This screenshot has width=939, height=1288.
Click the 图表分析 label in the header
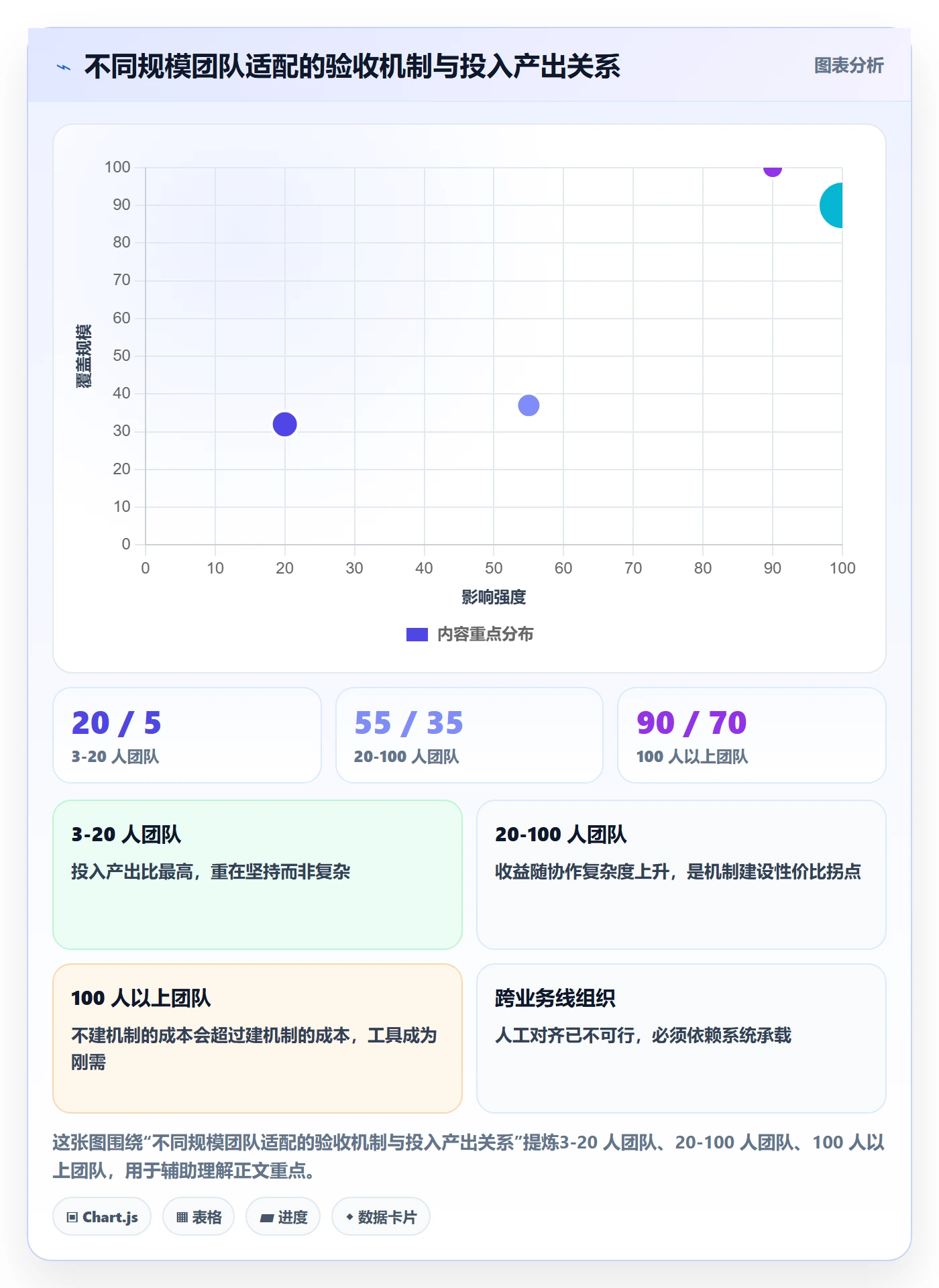(848, 65)
